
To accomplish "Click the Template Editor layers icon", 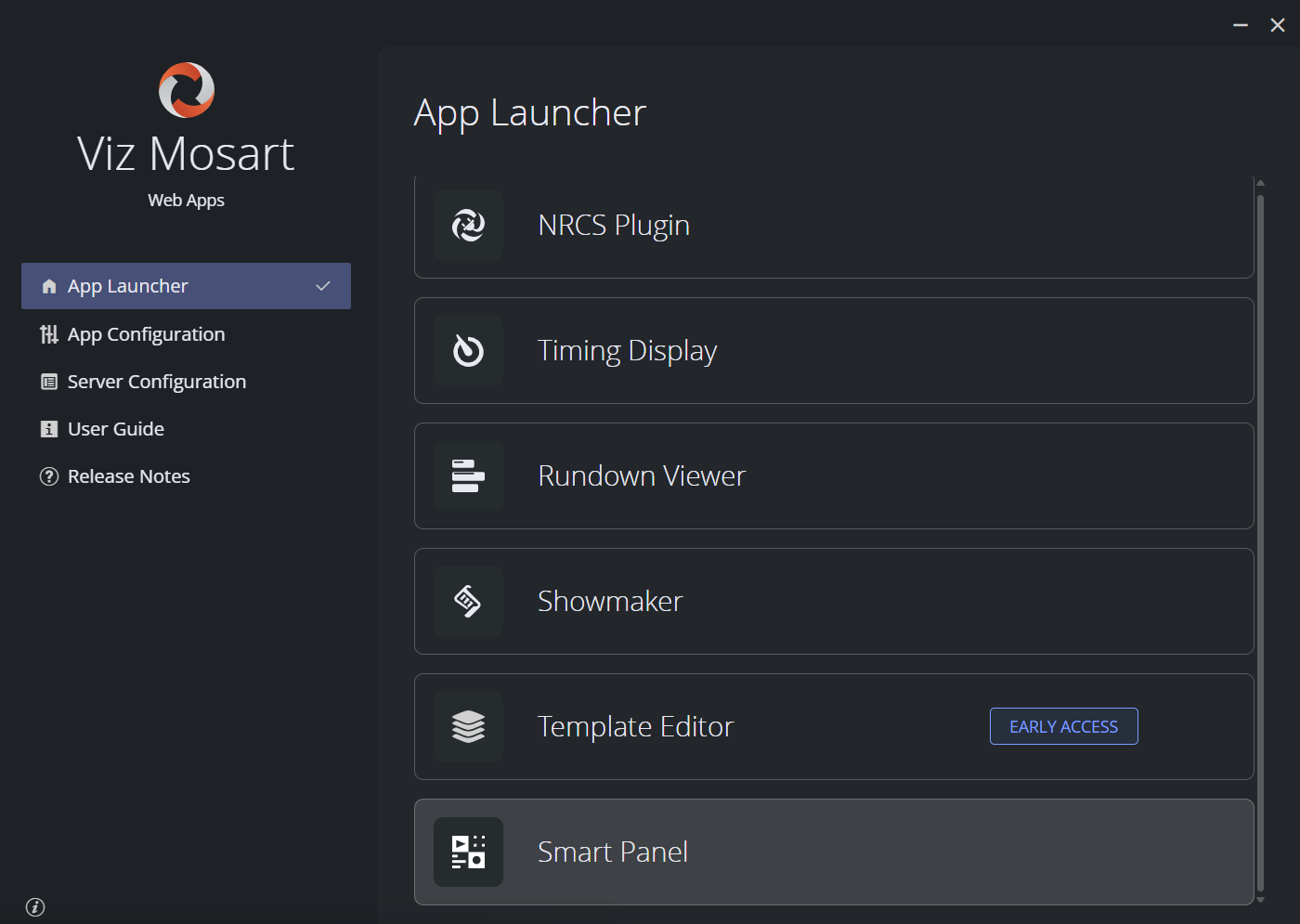I will [468, 727].
